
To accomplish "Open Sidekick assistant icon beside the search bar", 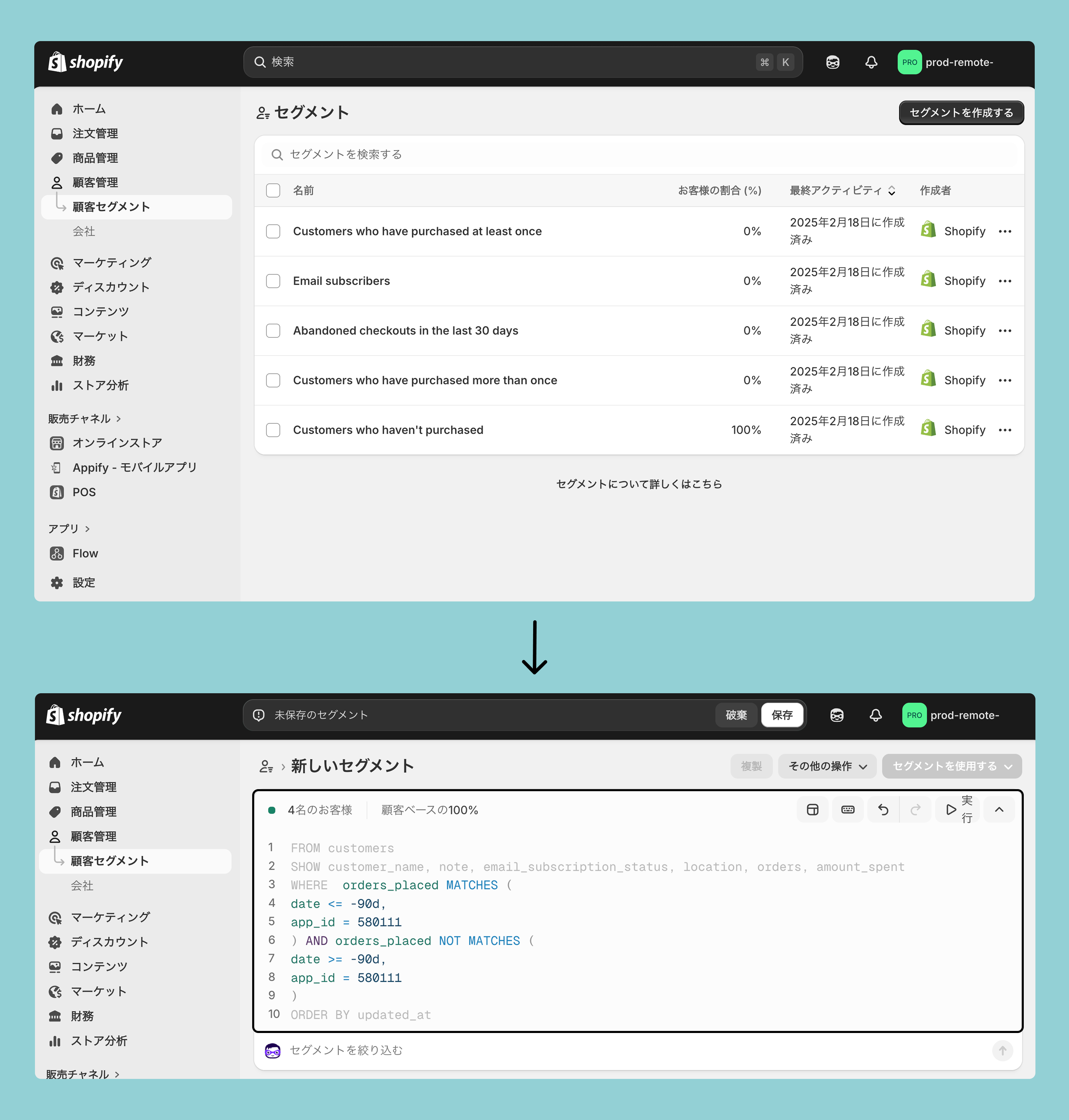I will [833, 62].
